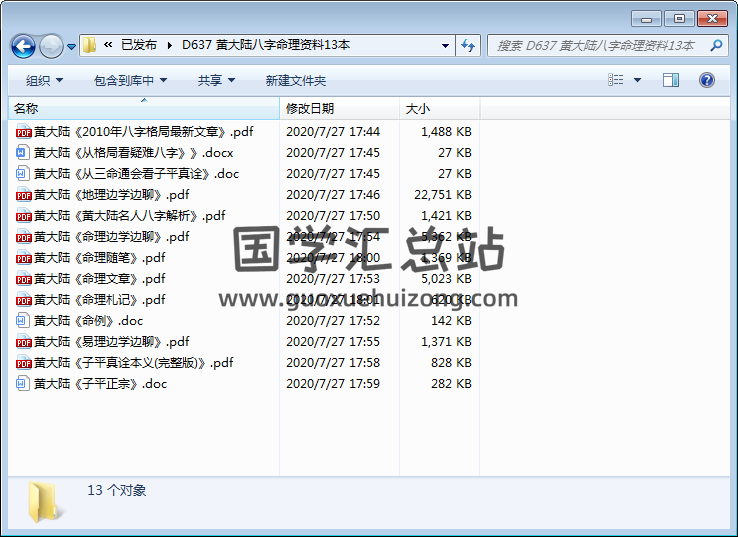Click the Back navigation arrow button
The height and width of the screenshot is (537, 738).
23,46
